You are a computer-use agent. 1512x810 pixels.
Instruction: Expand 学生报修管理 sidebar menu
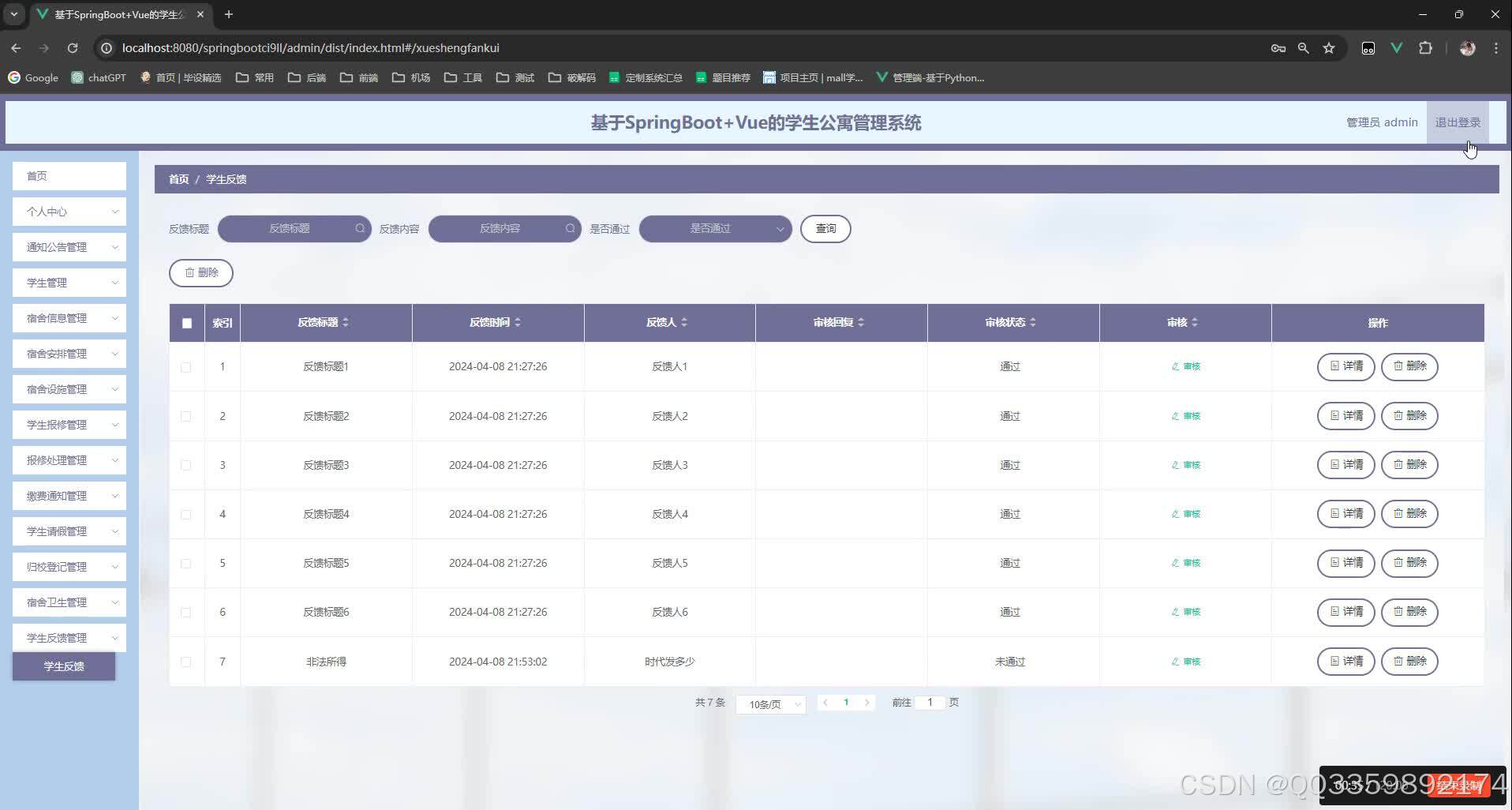coord(69,425)
